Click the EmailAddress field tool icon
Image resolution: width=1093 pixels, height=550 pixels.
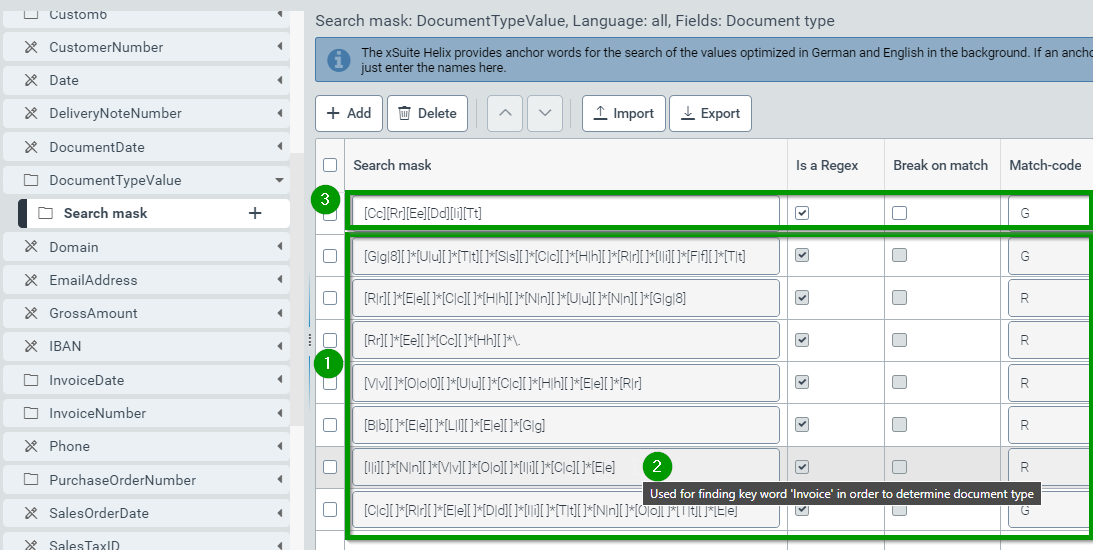[31, 280]
